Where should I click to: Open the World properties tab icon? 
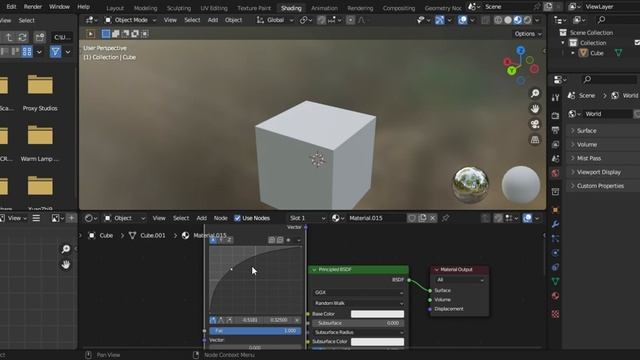point(555,173)
